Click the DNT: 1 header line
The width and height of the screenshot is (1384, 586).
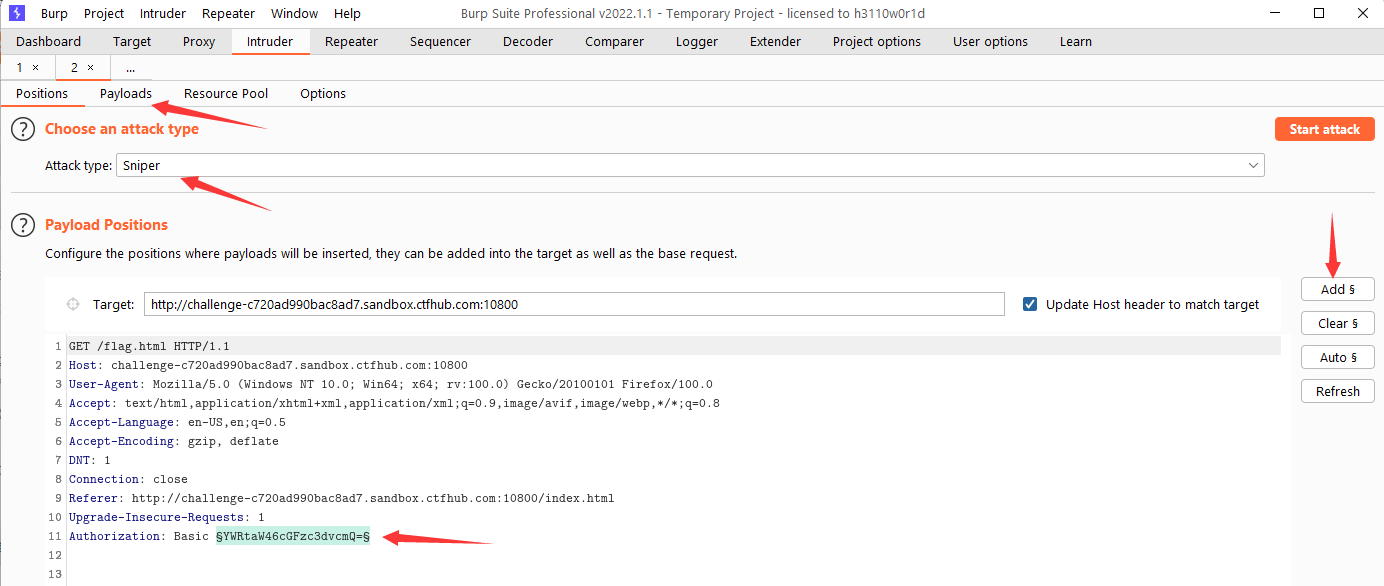(x=90, y=460)
